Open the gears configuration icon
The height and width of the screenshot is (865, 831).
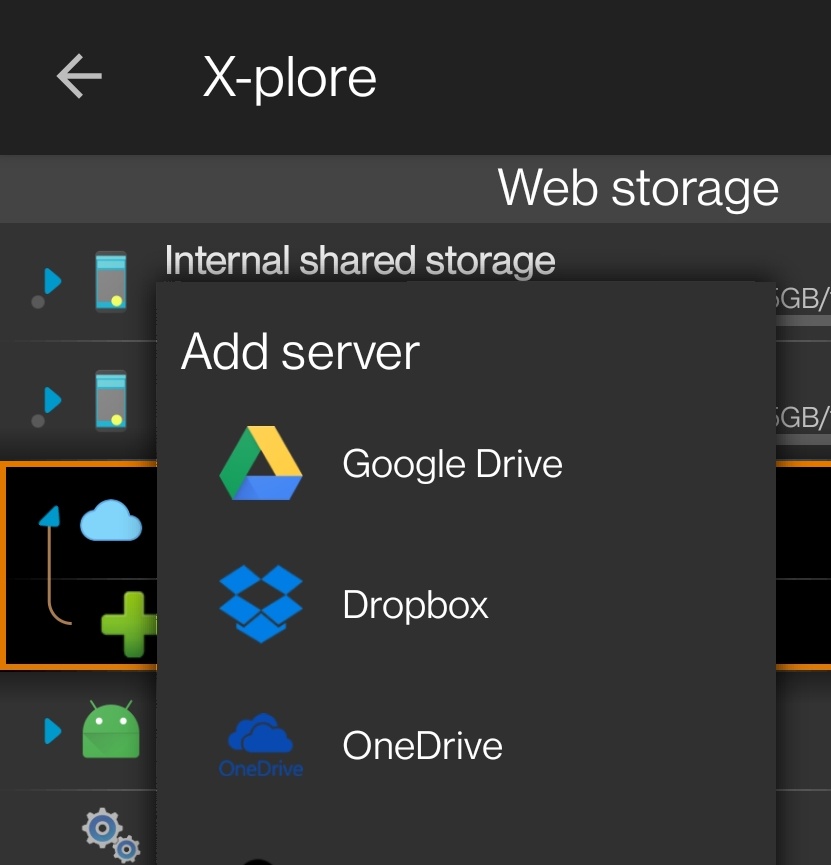(110, 834)
